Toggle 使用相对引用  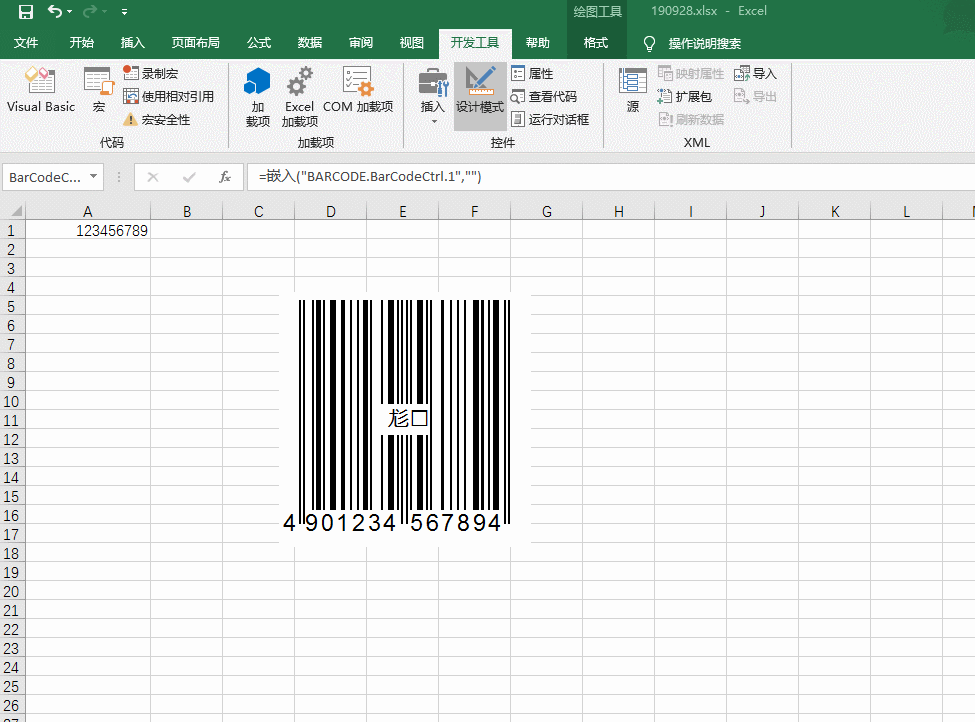(x=169, y=96)
